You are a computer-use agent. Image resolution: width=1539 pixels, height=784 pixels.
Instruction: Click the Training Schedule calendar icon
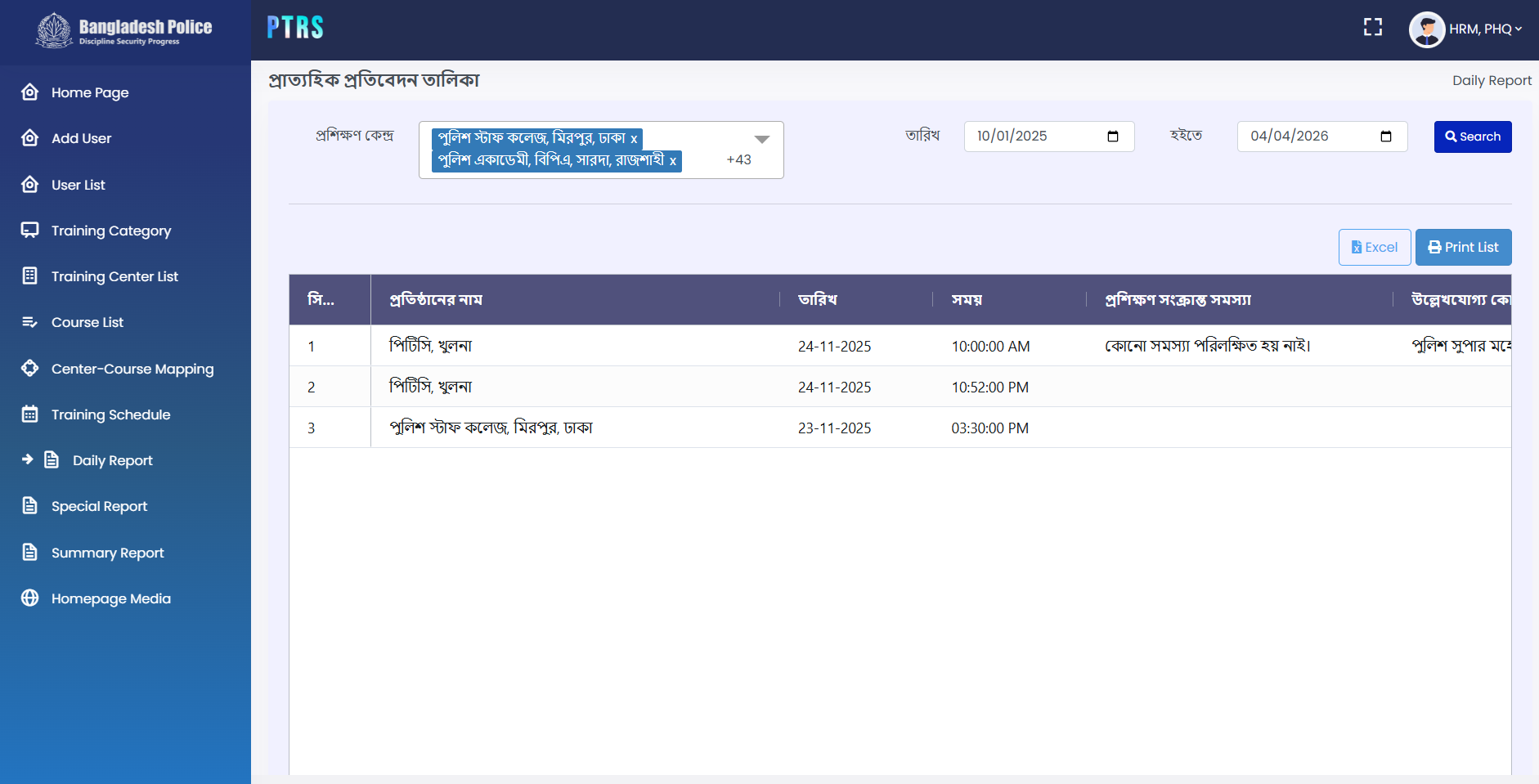[x=30, y=414]
